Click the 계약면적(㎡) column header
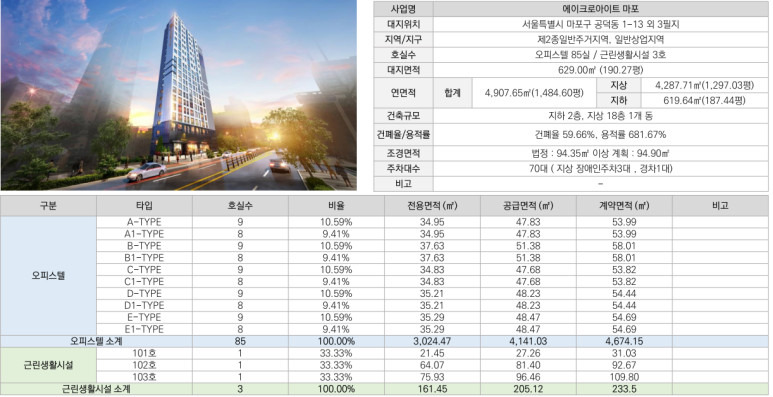This screenshot has width=773, height=397. pyautogui.click(x=624, y=206)
